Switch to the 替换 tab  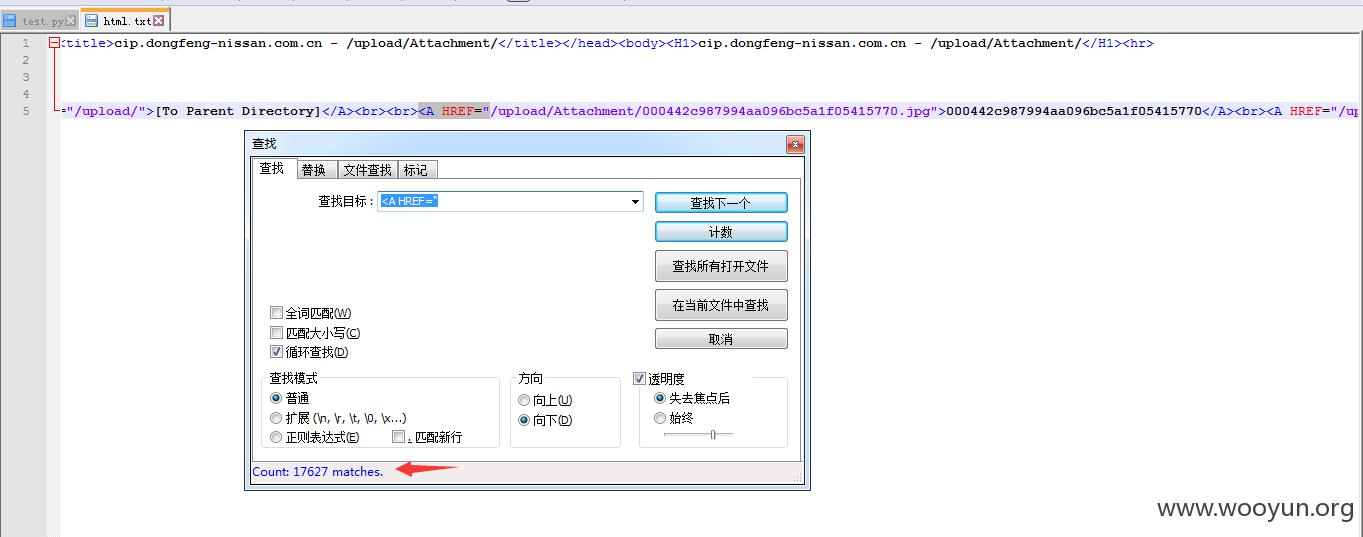pos(314,170)
